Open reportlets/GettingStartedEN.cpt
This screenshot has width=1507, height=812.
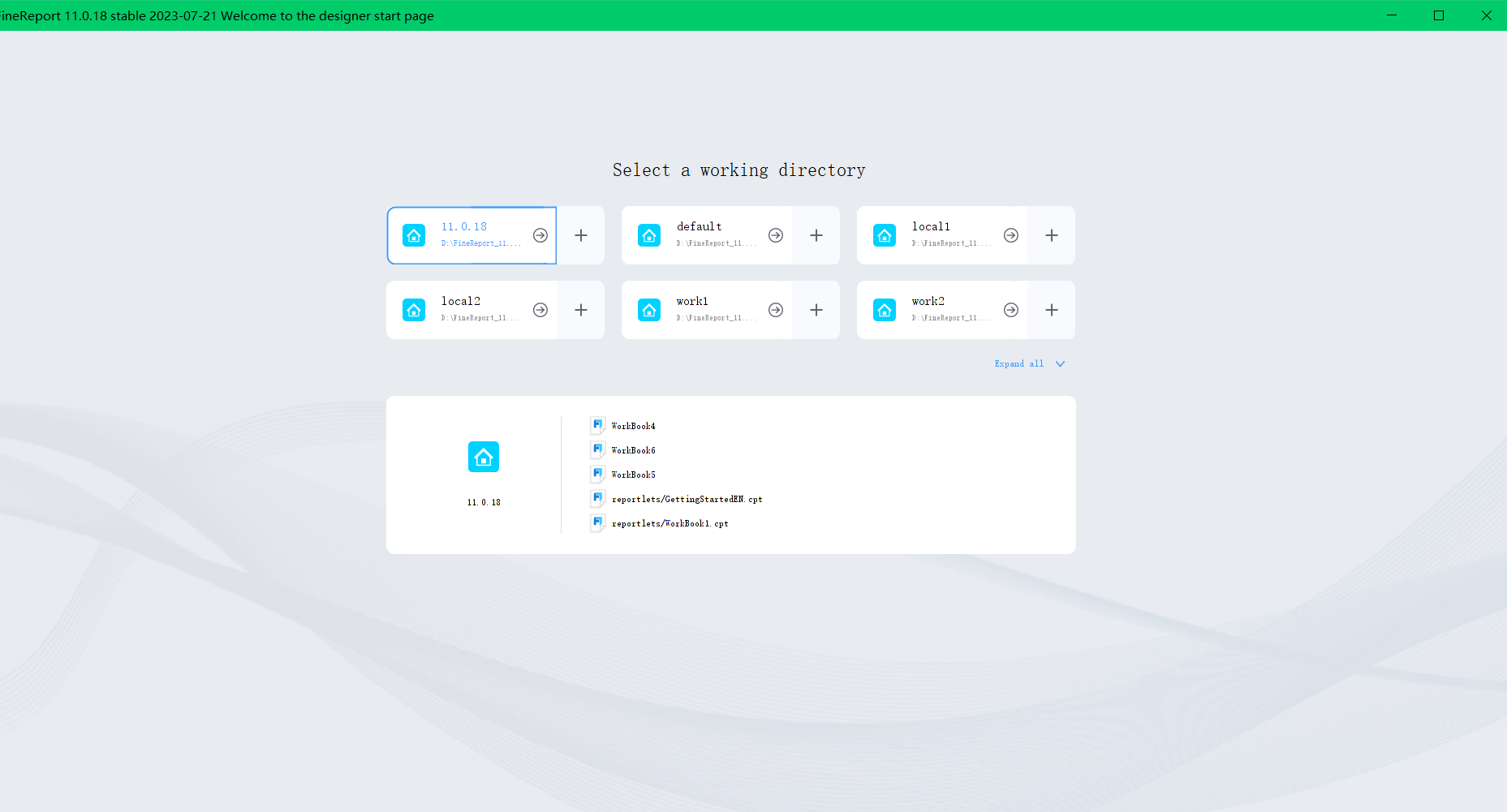click(x=687, y=499)
